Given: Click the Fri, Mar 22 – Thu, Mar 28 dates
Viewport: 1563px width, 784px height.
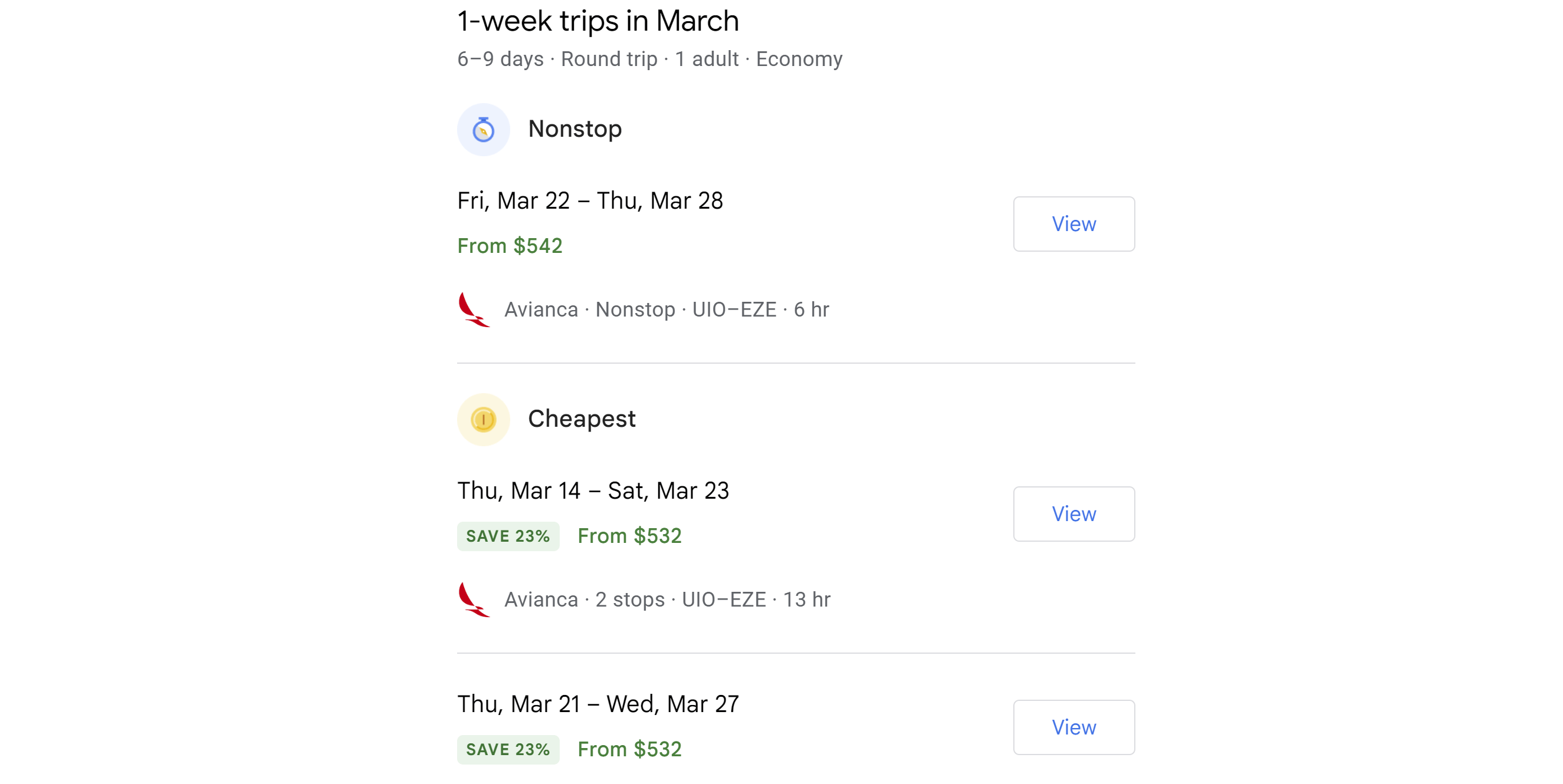Looking at the screenshot, I should [x=590, y=200].
